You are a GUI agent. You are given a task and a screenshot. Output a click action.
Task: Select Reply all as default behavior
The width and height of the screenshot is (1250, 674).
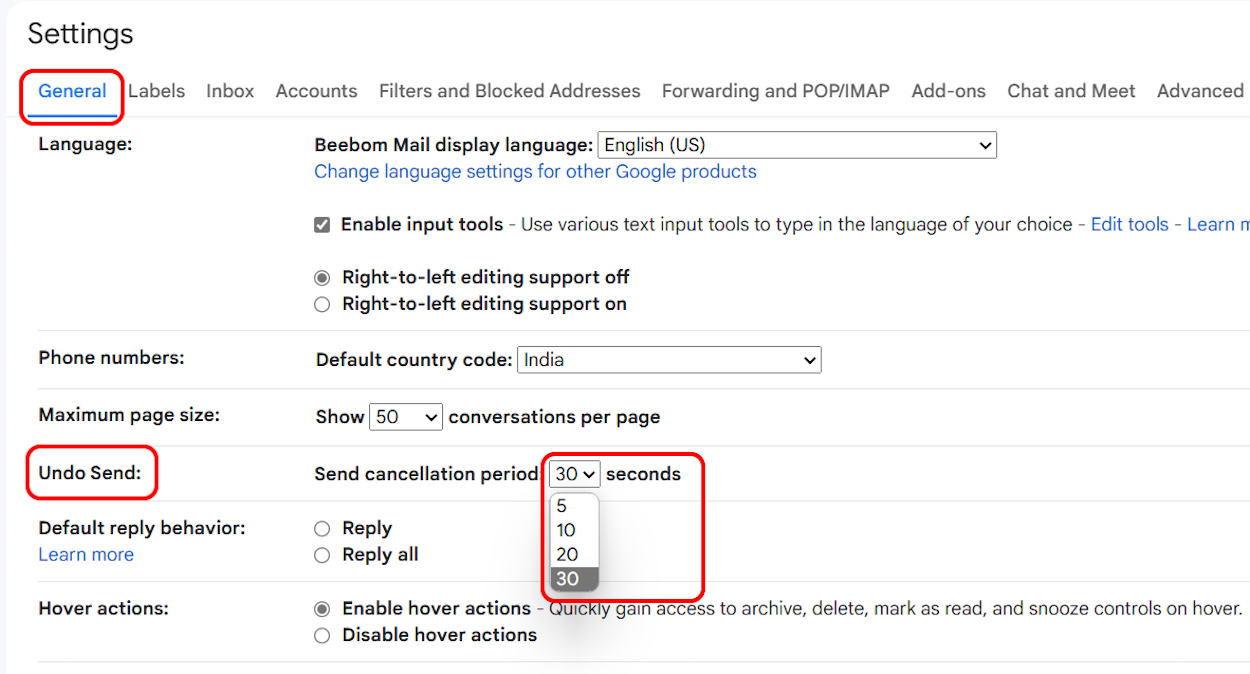(x=322, y=555)
